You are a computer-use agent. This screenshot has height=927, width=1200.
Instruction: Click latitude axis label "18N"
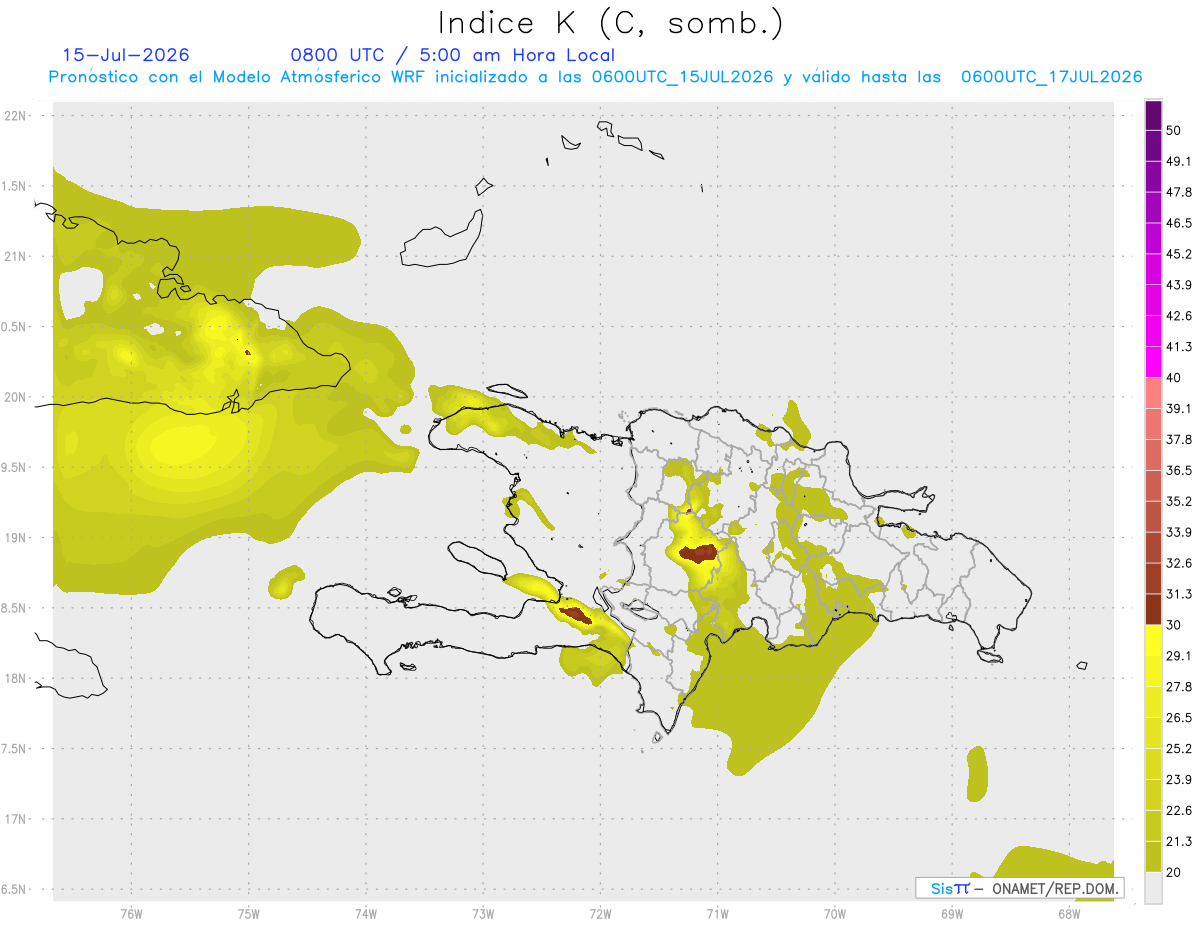17,678
